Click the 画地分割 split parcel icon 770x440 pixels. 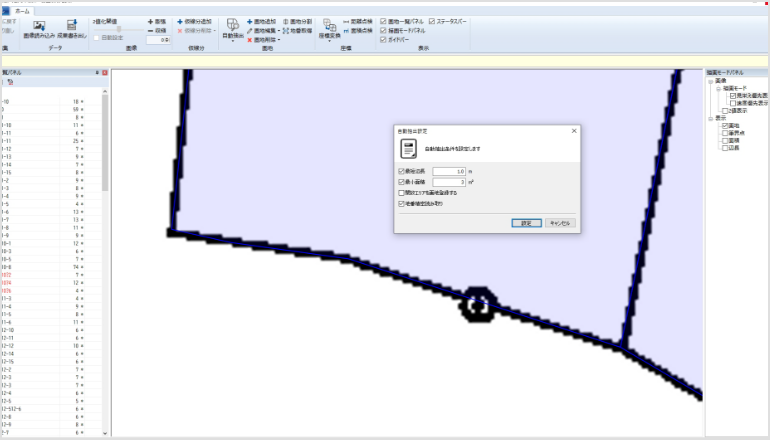pos(287,21)
